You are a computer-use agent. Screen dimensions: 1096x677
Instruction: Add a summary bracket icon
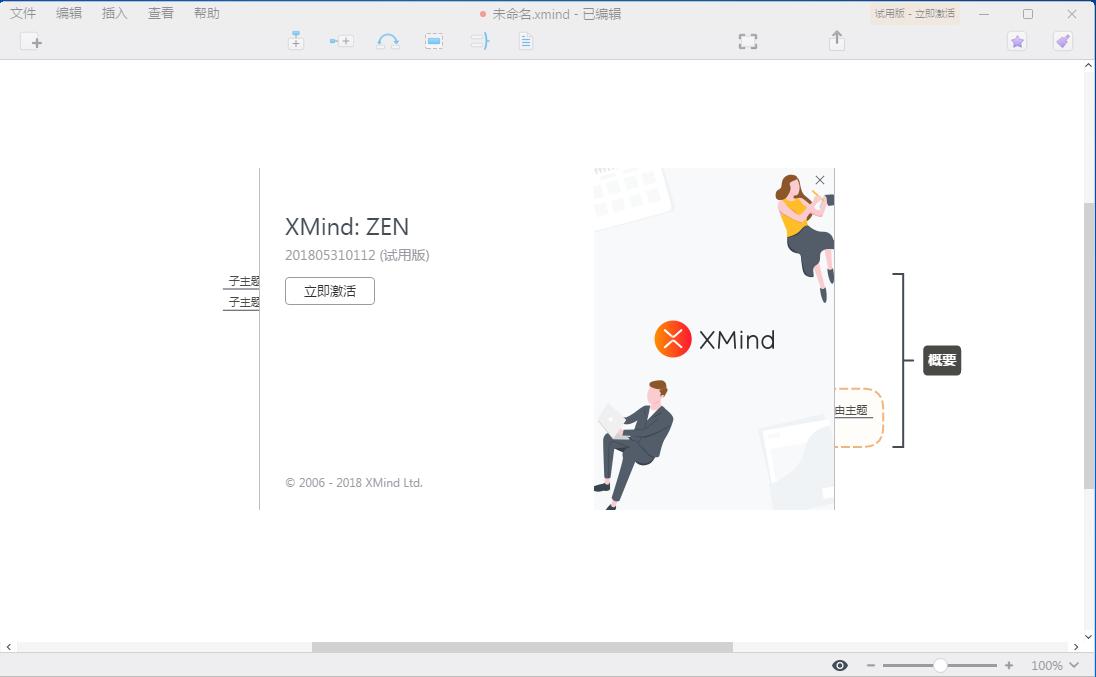(x=480, y=41)
